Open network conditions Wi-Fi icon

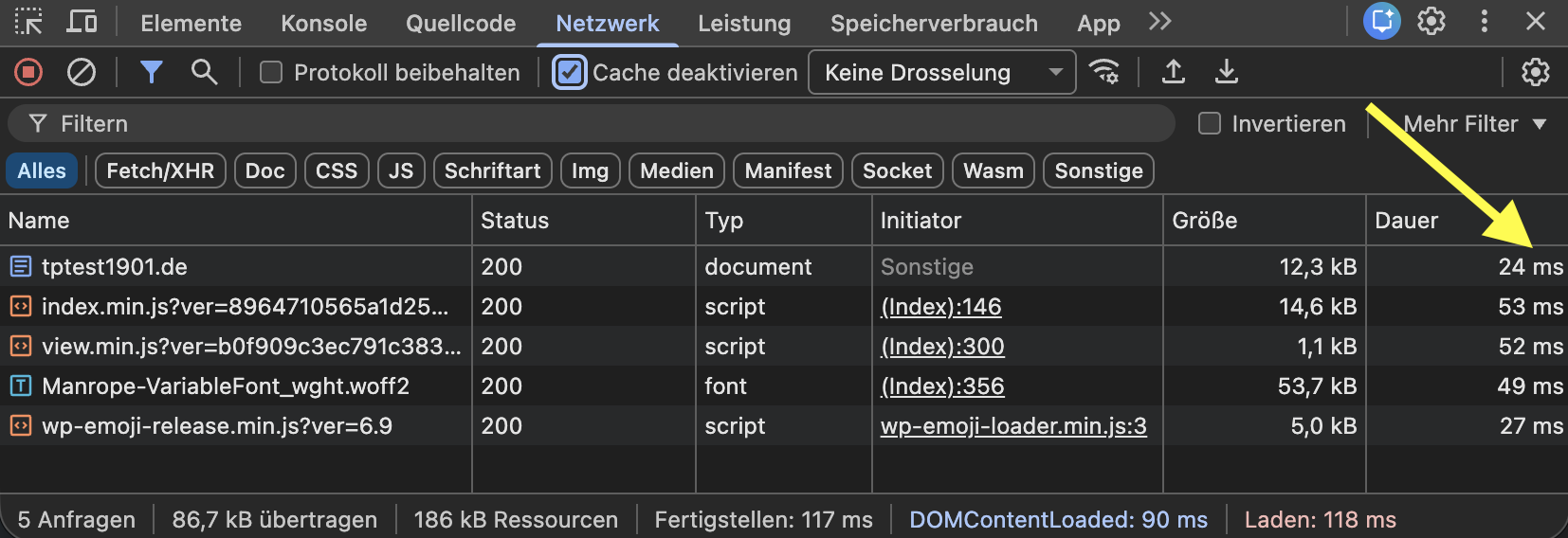1104,72
